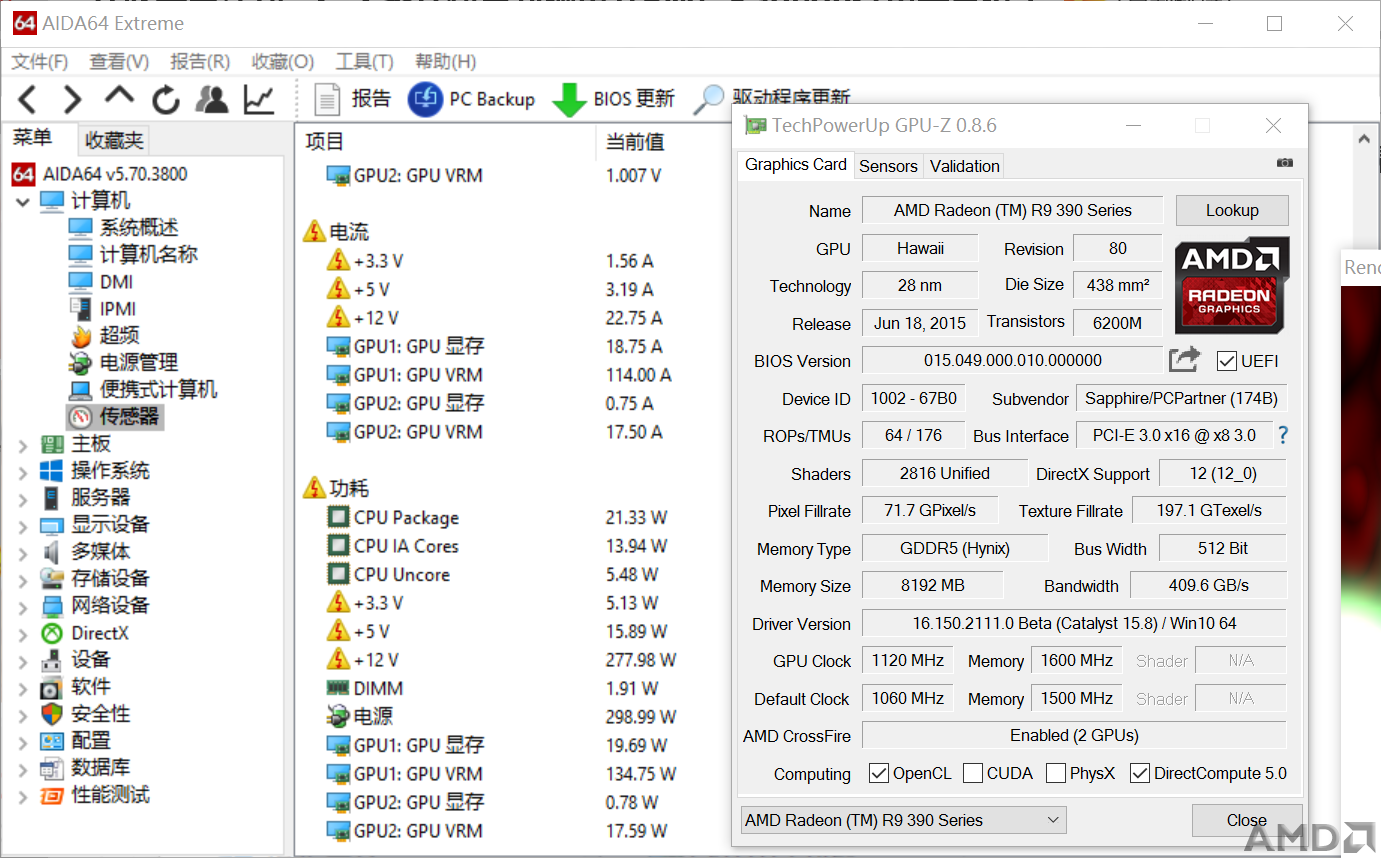Click the up-level arrow toolbar icon

(x=119, y=96)
